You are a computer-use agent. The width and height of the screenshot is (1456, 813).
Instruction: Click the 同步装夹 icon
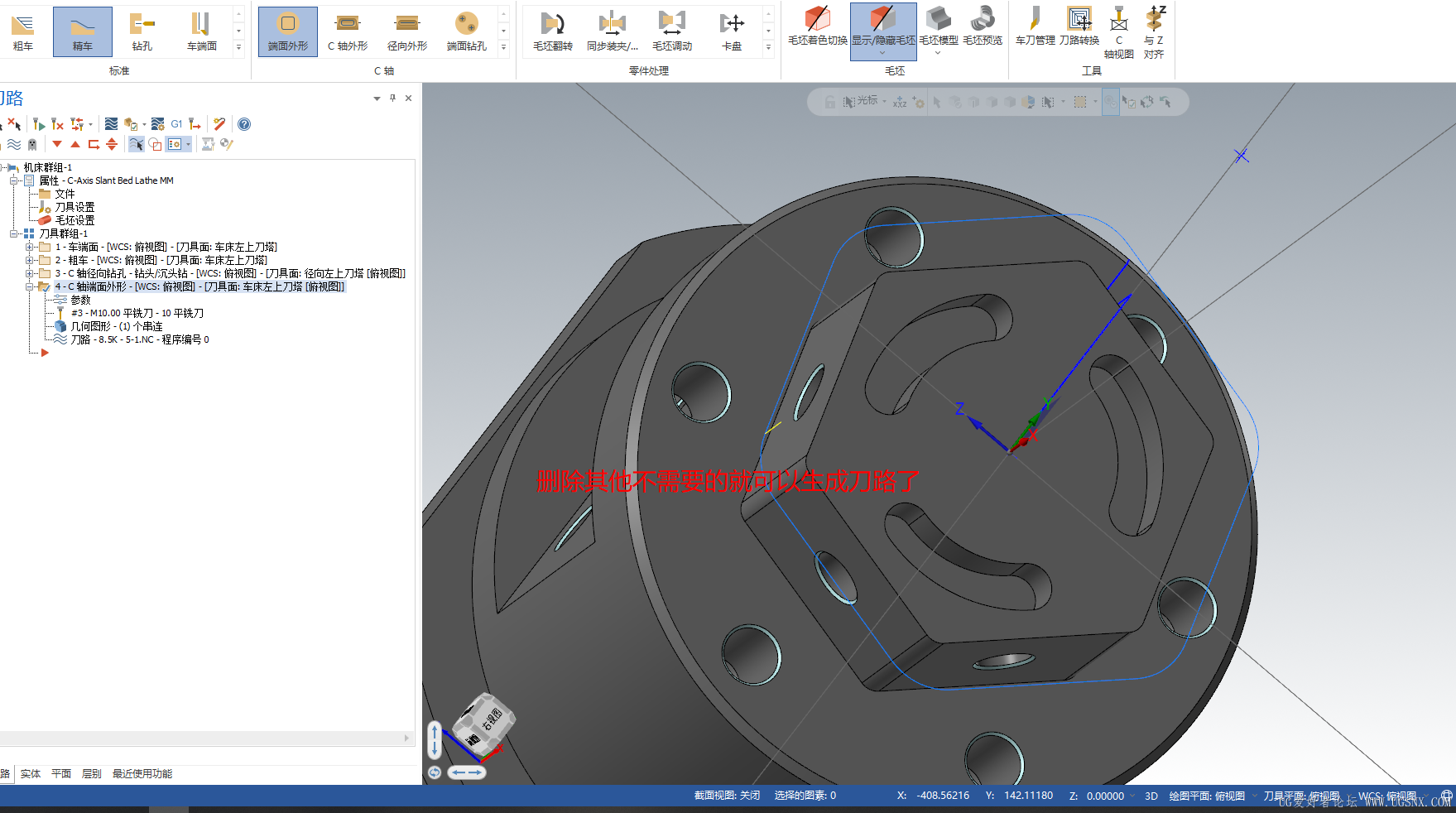(613, 31)
